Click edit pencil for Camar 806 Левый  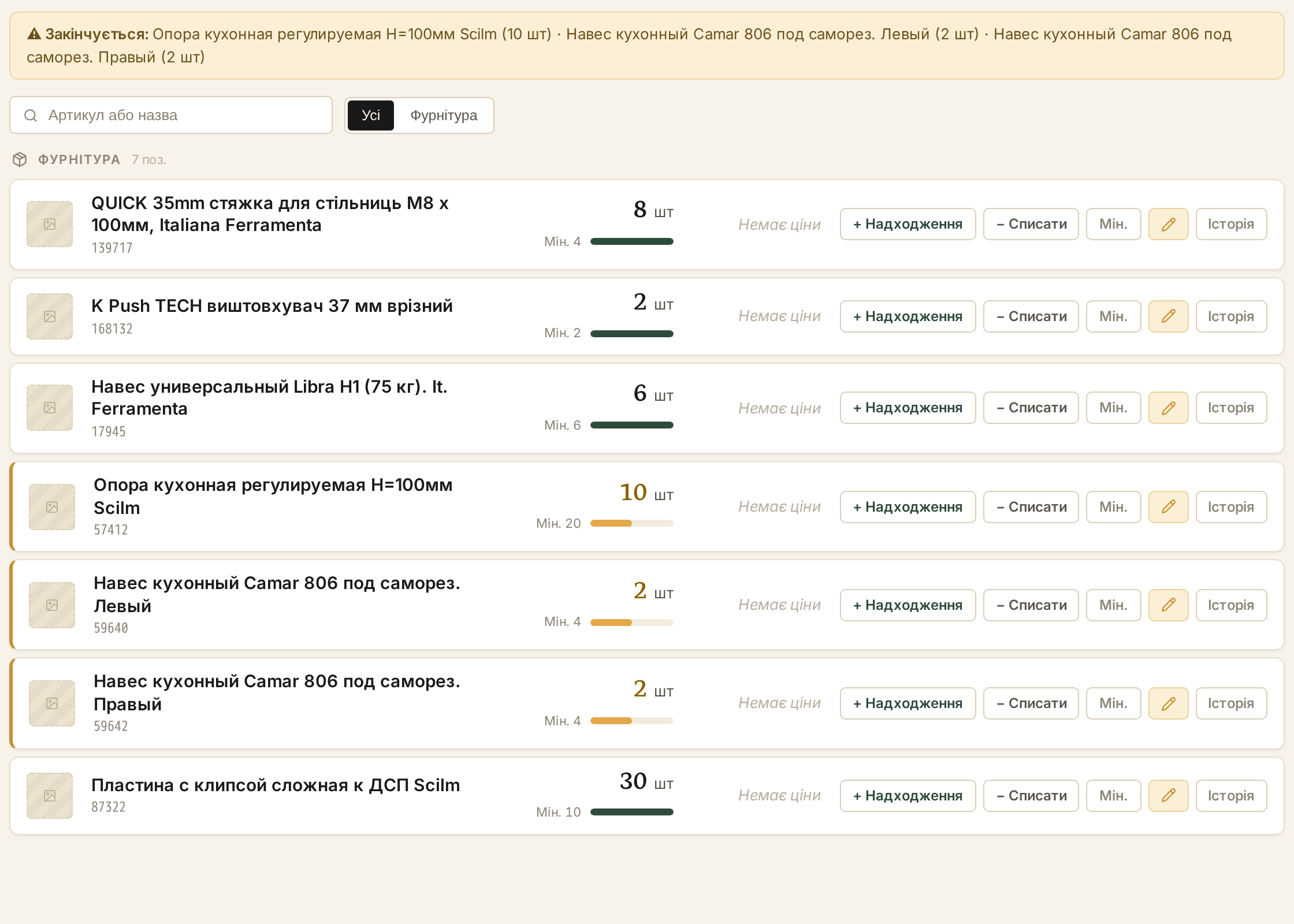coord(1168,605)
